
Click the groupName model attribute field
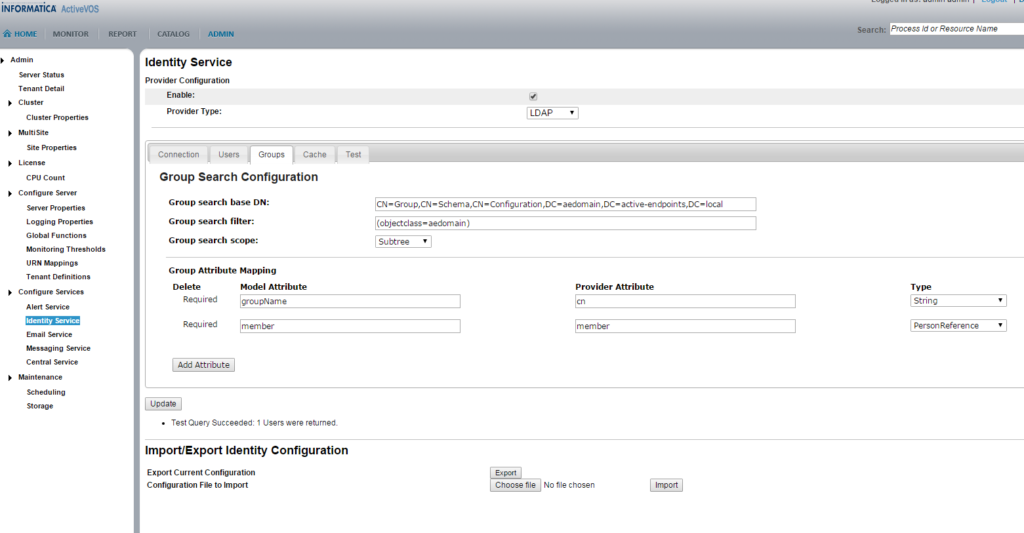[x=350, y=301]
